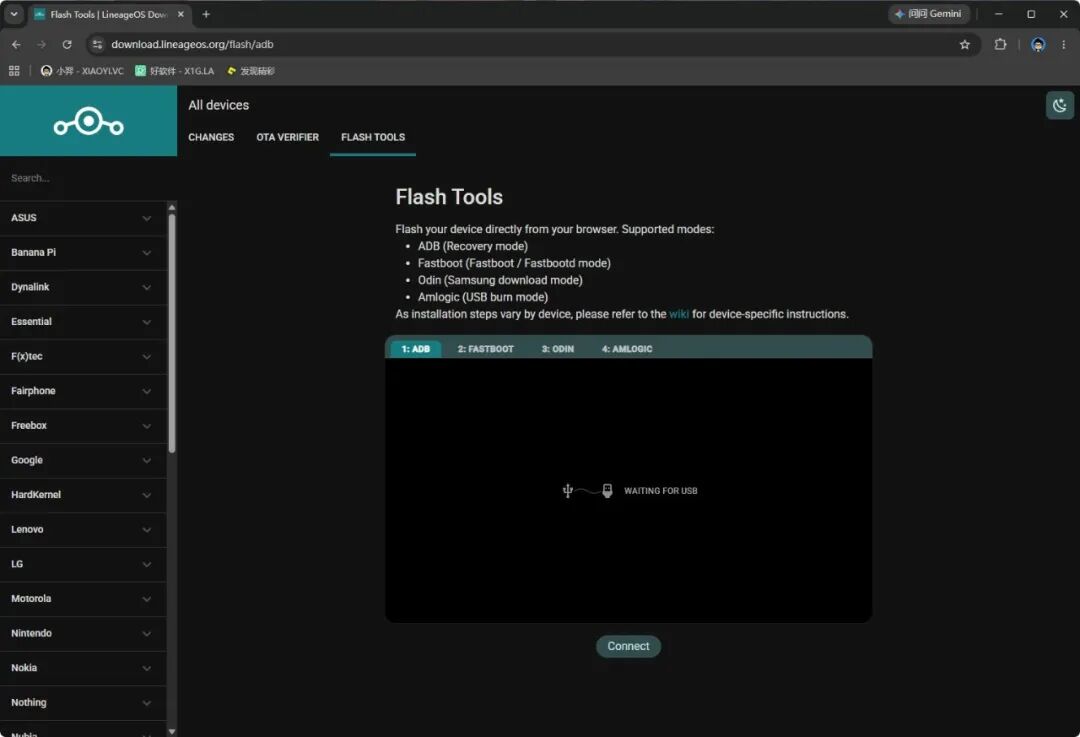Expand the ASUS device list
This screenshot has width=1080, height=737.
click(83, 218)
